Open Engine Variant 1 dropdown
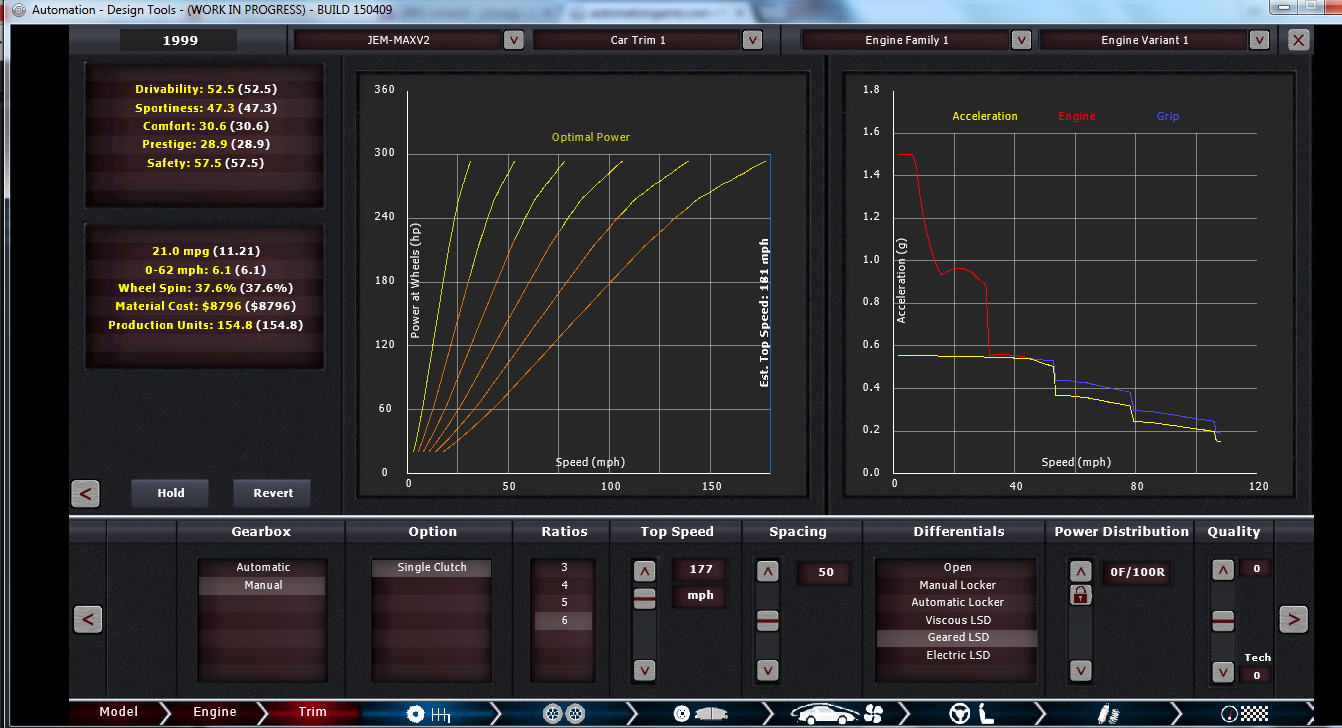 tap(1259, 40)
